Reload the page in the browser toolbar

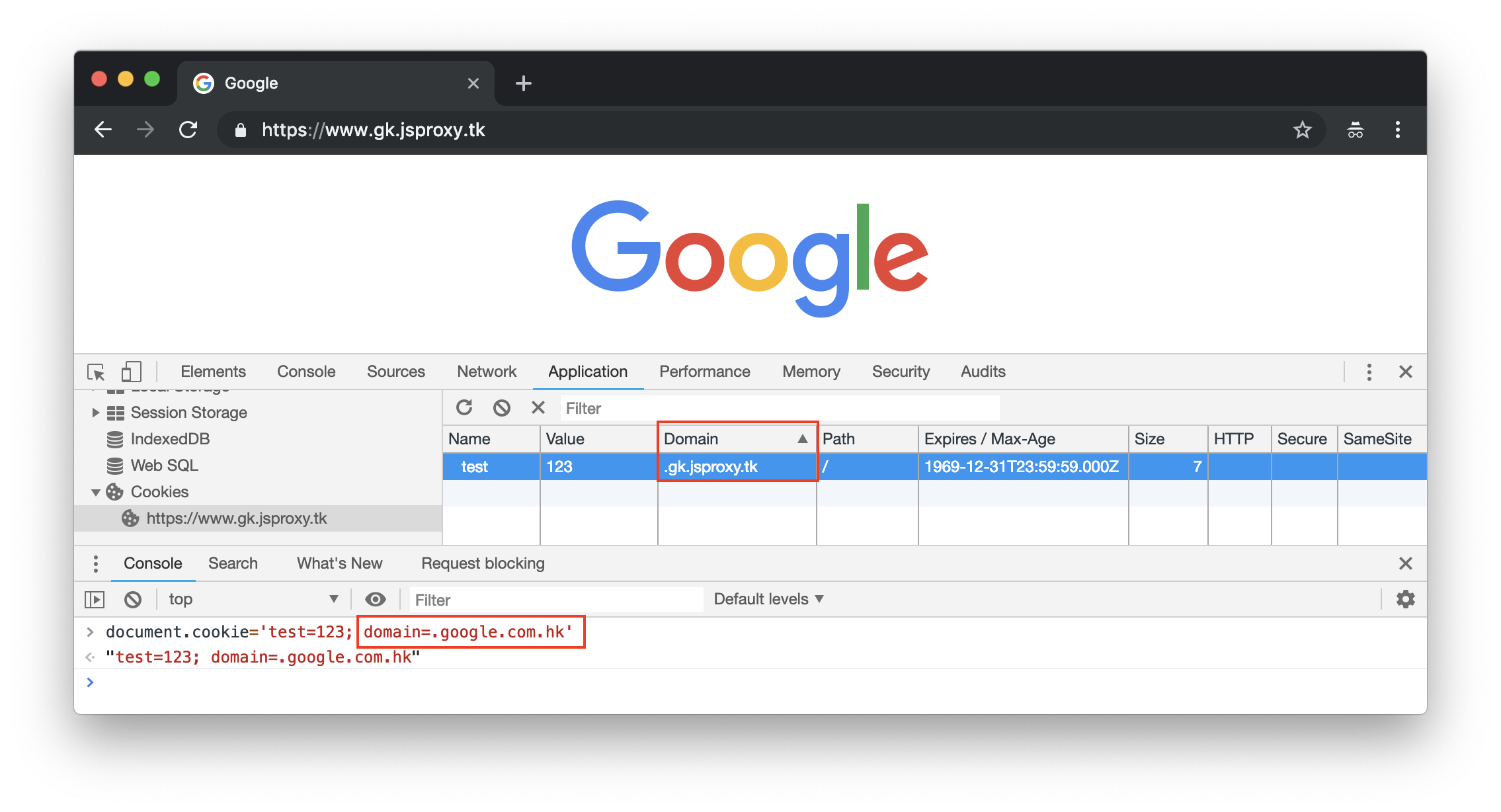pyautogui.click(x=188, y=130)
